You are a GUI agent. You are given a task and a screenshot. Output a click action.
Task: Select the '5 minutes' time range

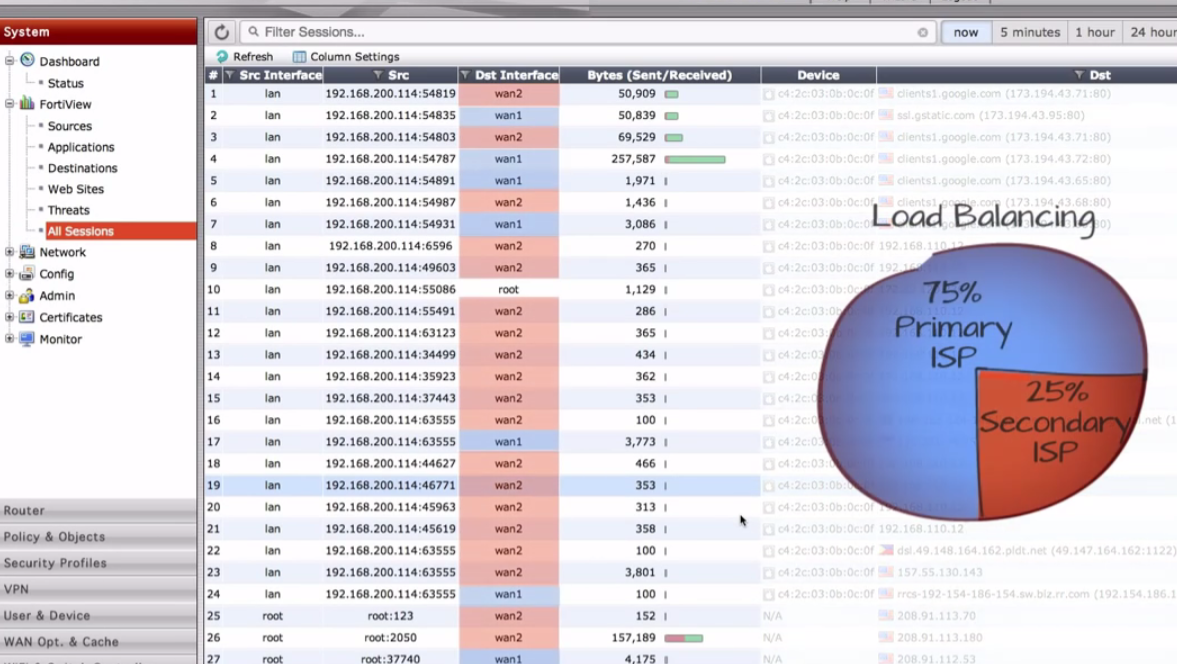pos(1030,32)
